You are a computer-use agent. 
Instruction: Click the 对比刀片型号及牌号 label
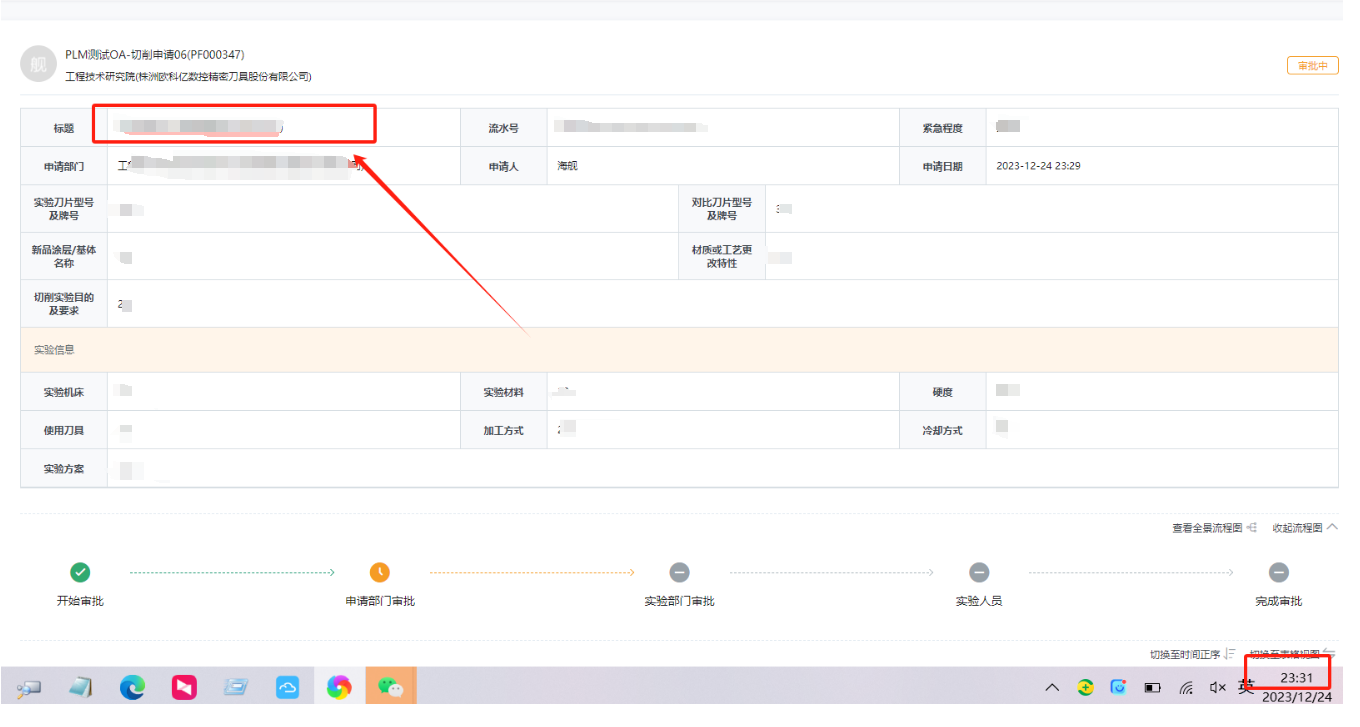click(722, 209)
